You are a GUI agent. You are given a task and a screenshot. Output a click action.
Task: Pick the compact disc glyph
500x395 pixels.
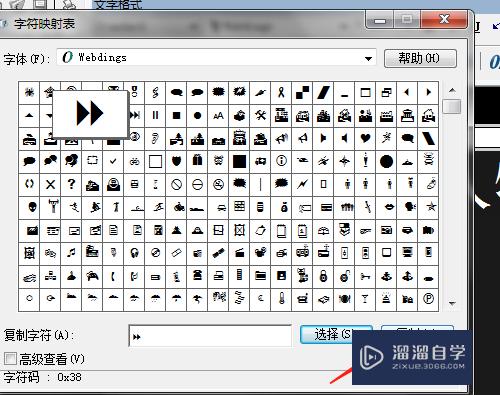(x=155, y=253)
